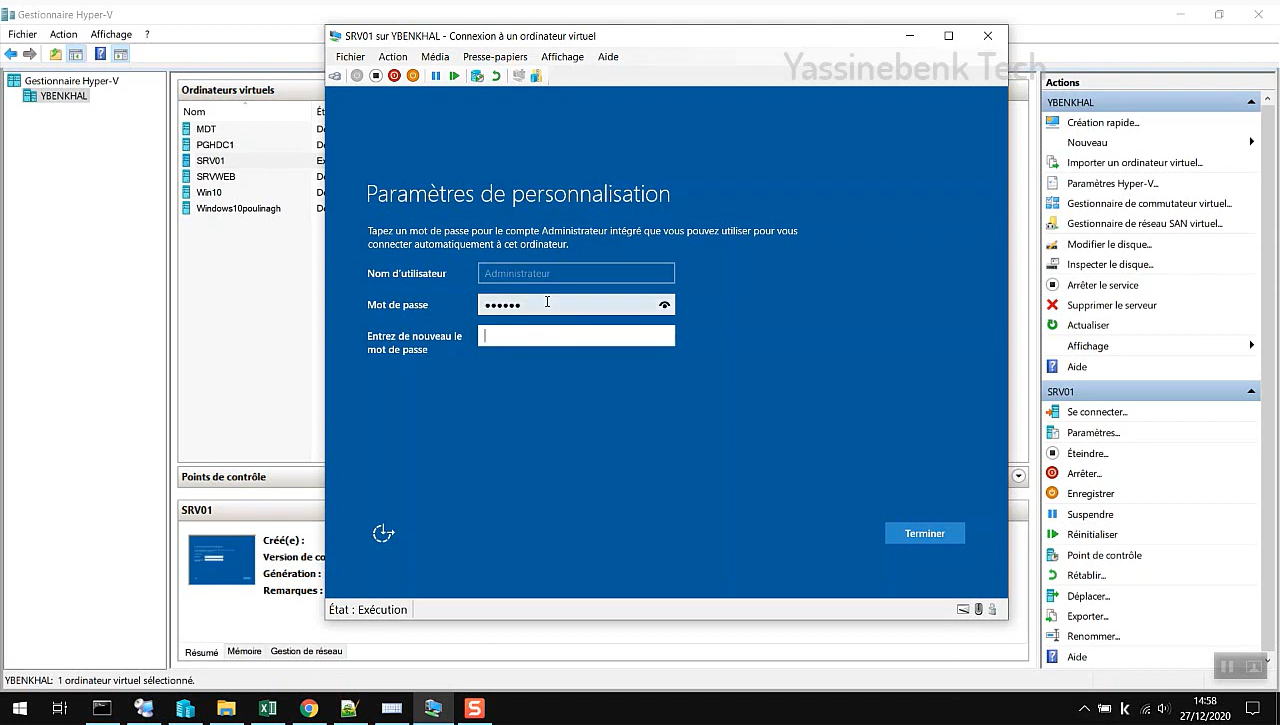Click the SRV01 preview thumbnail

[222, 559]
